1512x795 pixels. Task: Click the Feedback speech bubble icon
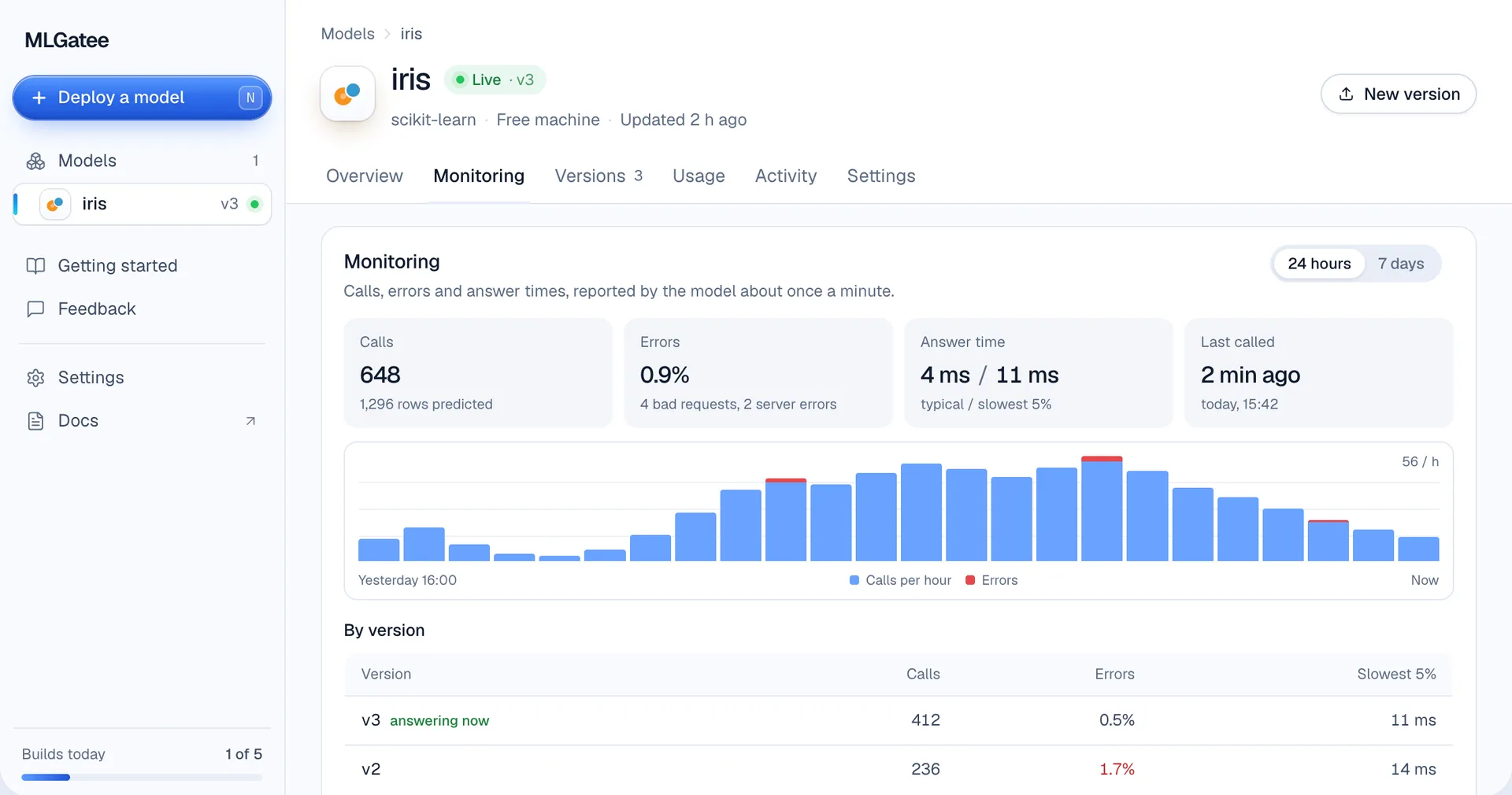pyautogui.click(x=35, y=309)
